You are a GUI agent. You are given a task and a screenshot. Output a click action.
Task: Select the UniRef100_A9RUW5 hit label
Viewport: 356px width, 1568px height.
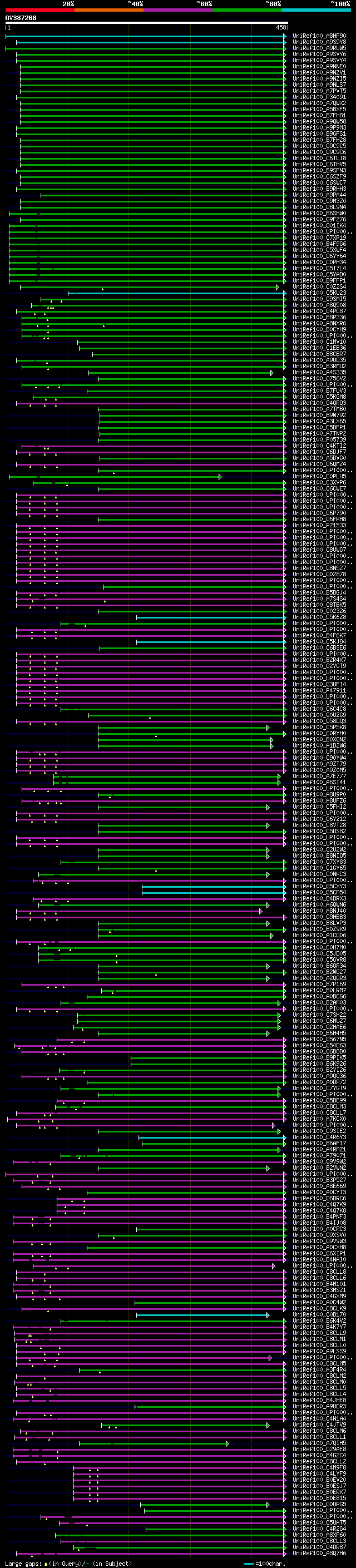pos(319,48)
